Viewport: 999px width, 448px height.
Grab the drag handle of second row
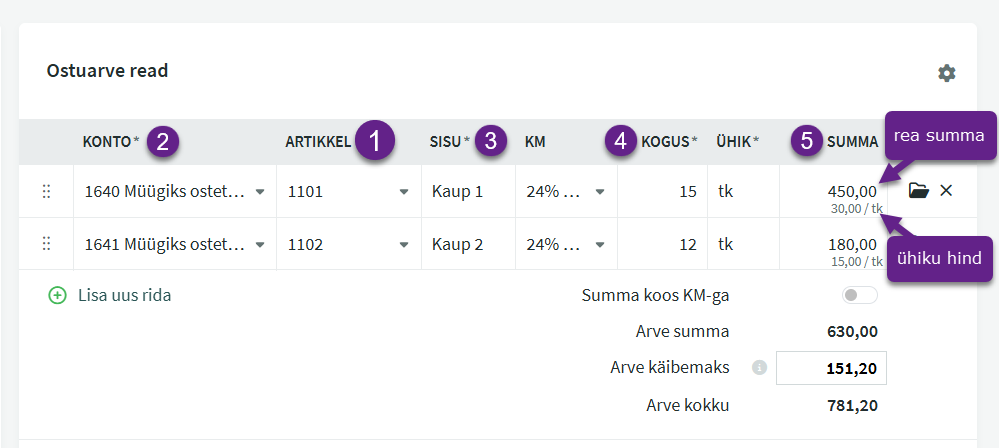tap(46, 243)
